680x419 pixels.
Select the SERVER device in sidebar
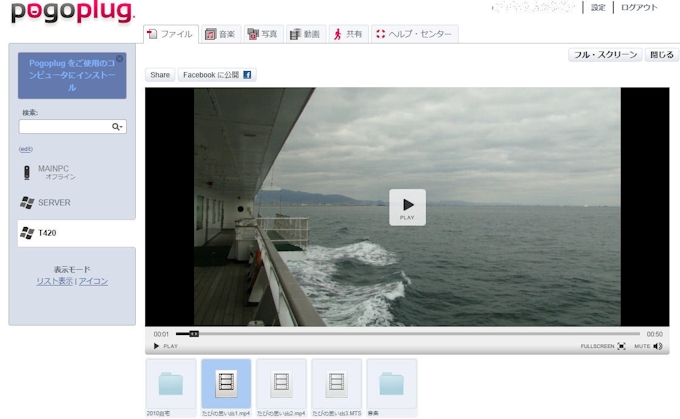(x=54, y=202)
